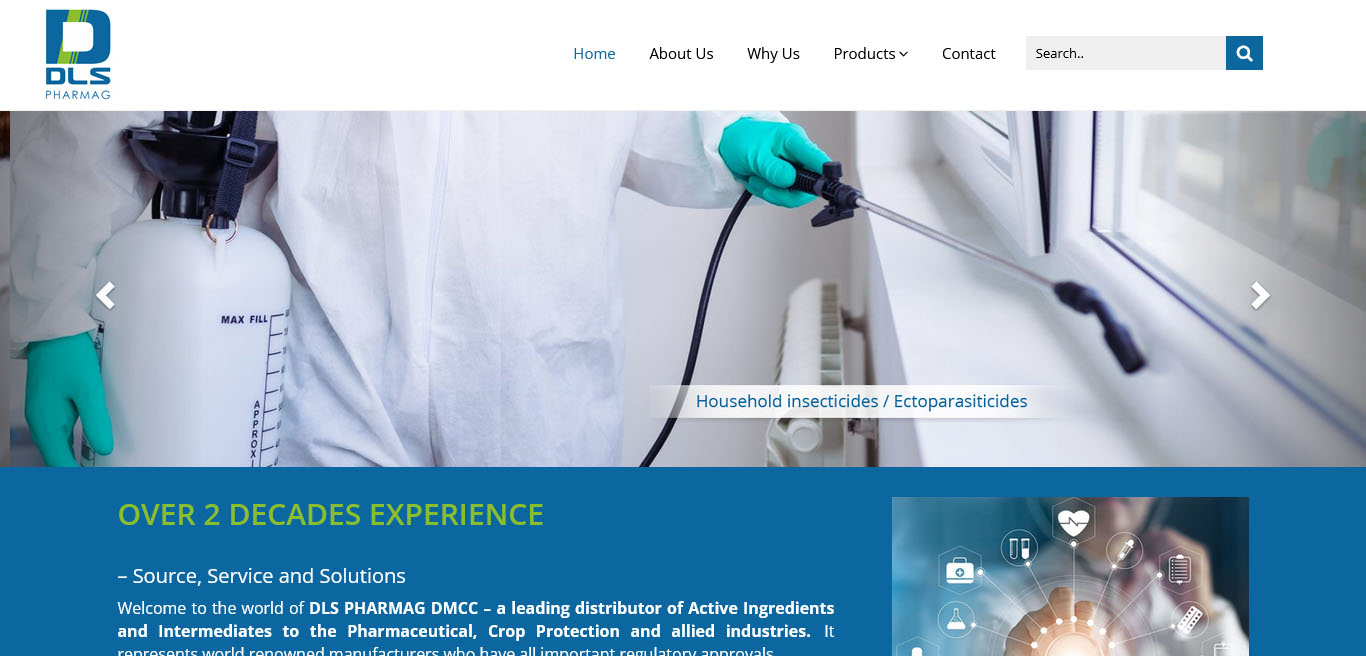Viewport: 1366px width, 656px height.
Task: Click the Products chevron arrow
Action: [903, 54]
